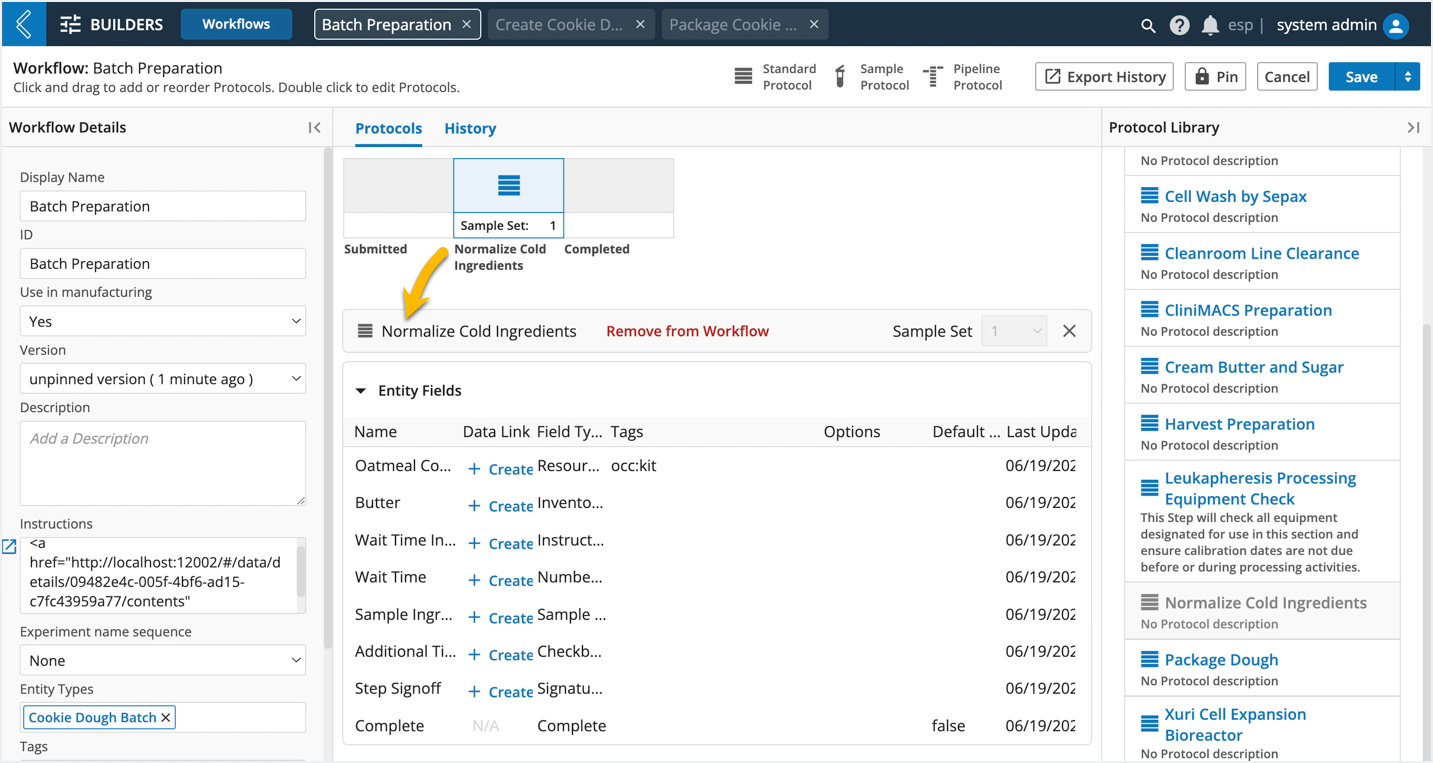Click the Display Name input field
This screenshot has width=1433, height=763.
click(163, 206)
